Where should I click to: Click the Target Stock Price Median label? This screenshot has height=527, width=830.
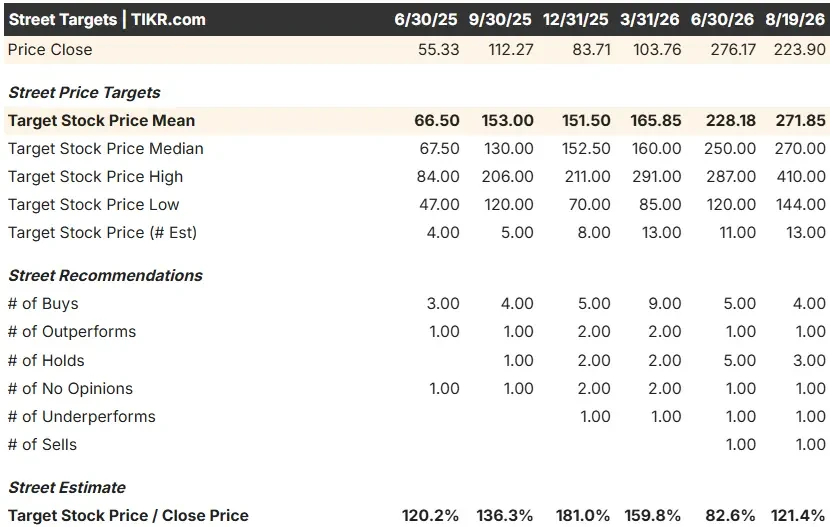[x=106, y=149]
